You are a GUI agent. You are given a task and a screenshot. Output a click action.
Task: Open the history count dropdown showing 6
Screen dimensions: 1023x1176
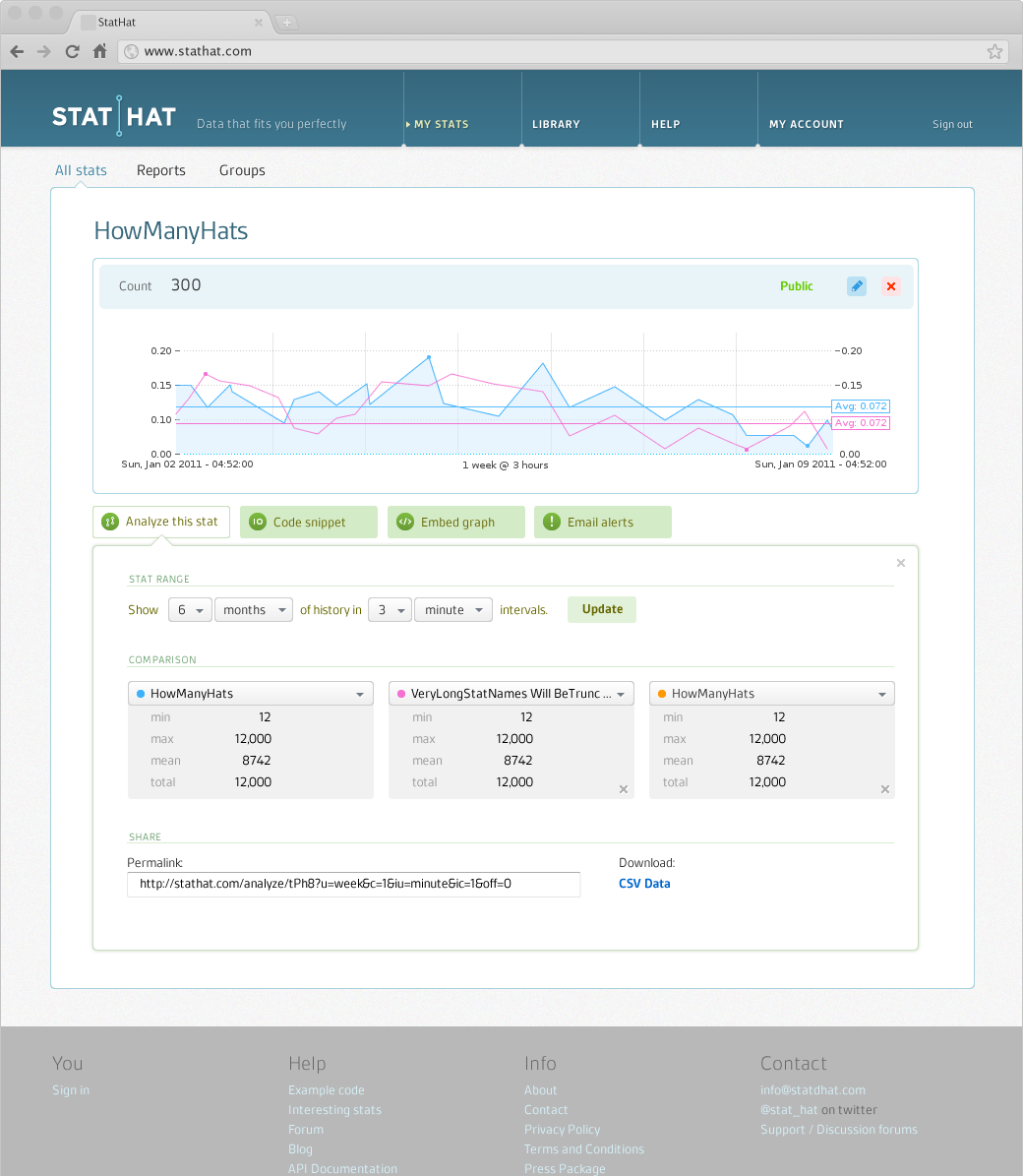tap(190, 610)
